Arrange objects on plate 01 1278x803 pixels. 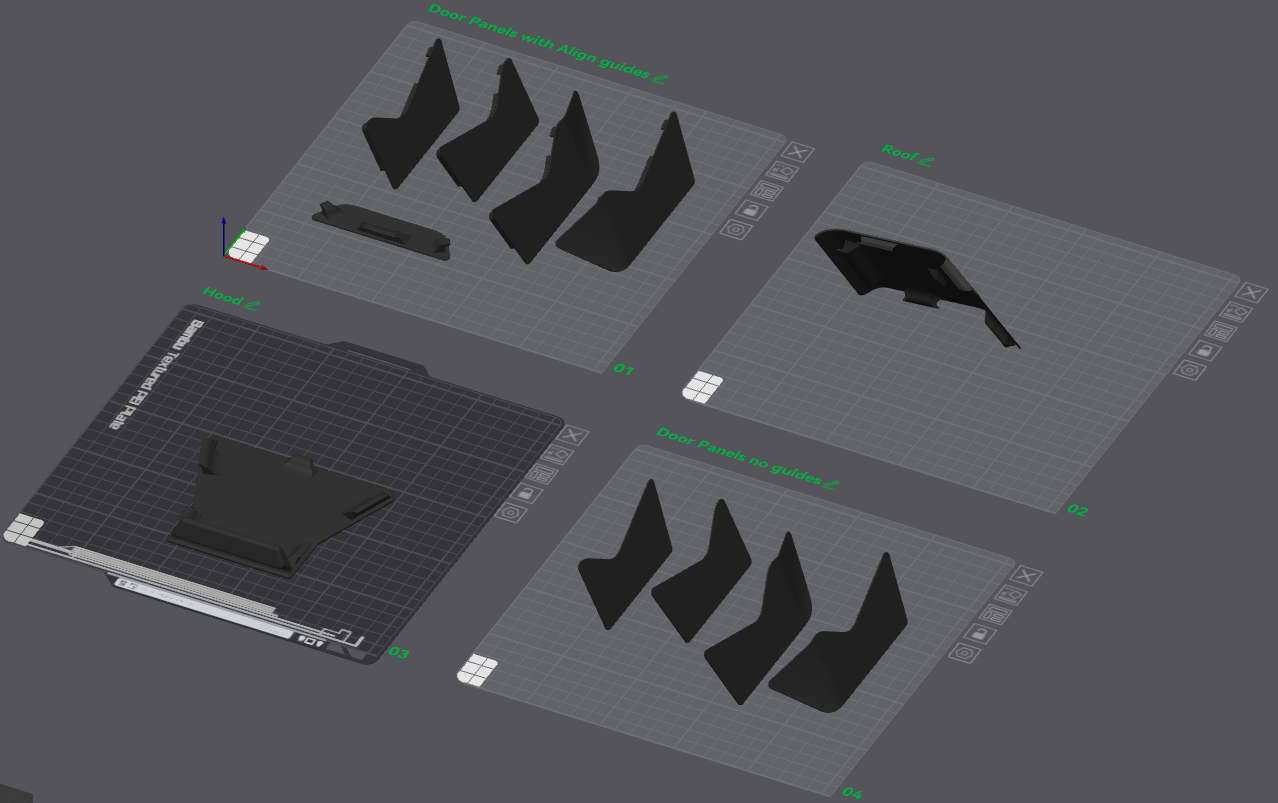[766, 190]
